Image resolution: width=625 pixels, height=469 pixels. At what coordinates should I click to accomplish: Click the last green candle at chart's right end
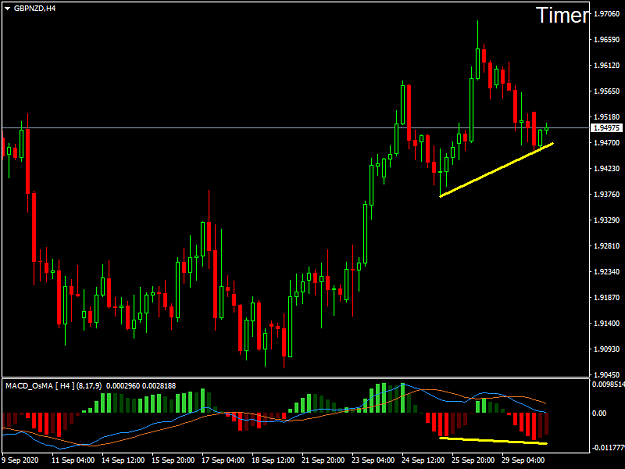(546, 128)
